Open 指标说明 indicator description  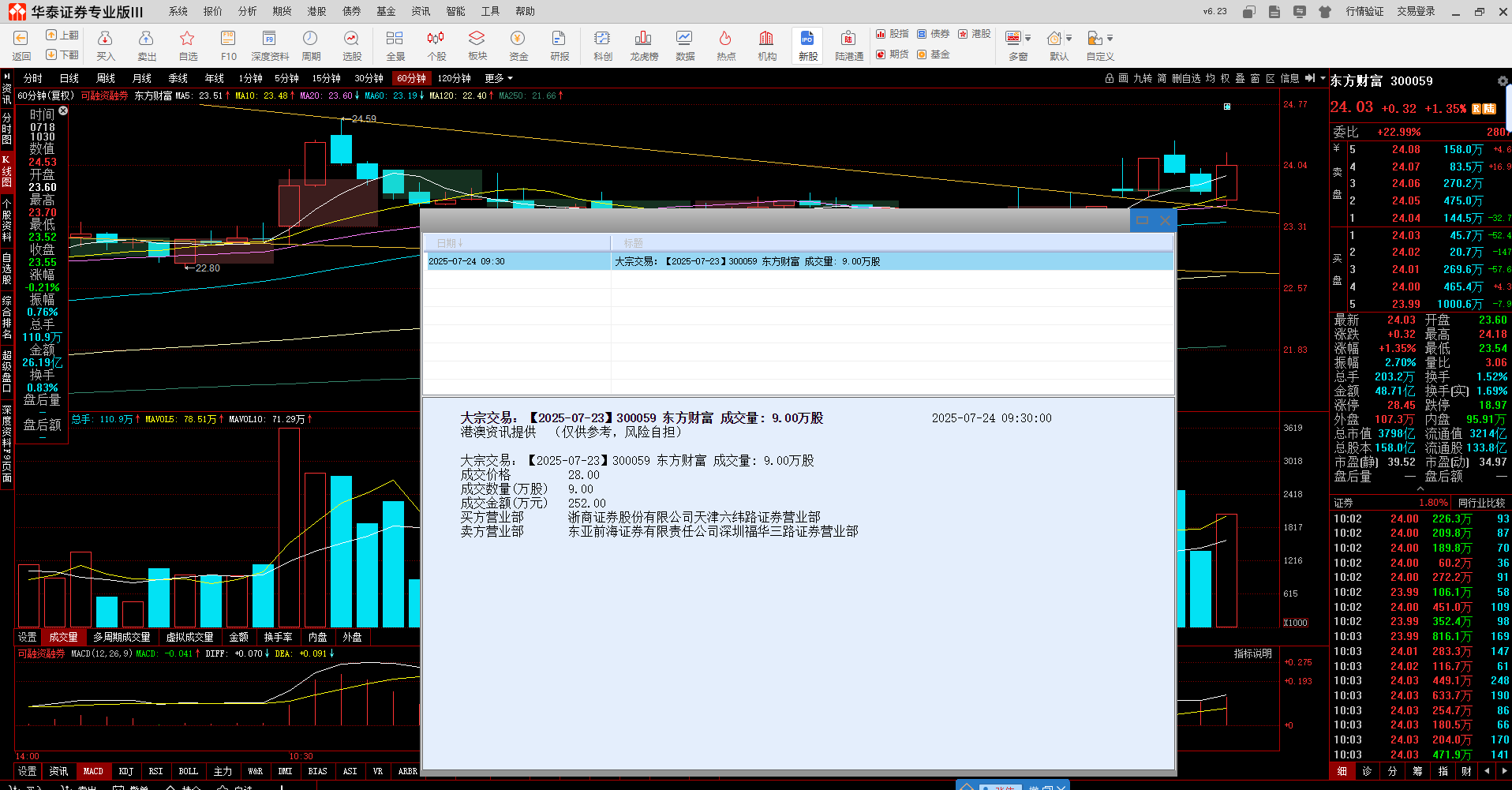point(1253,653)
